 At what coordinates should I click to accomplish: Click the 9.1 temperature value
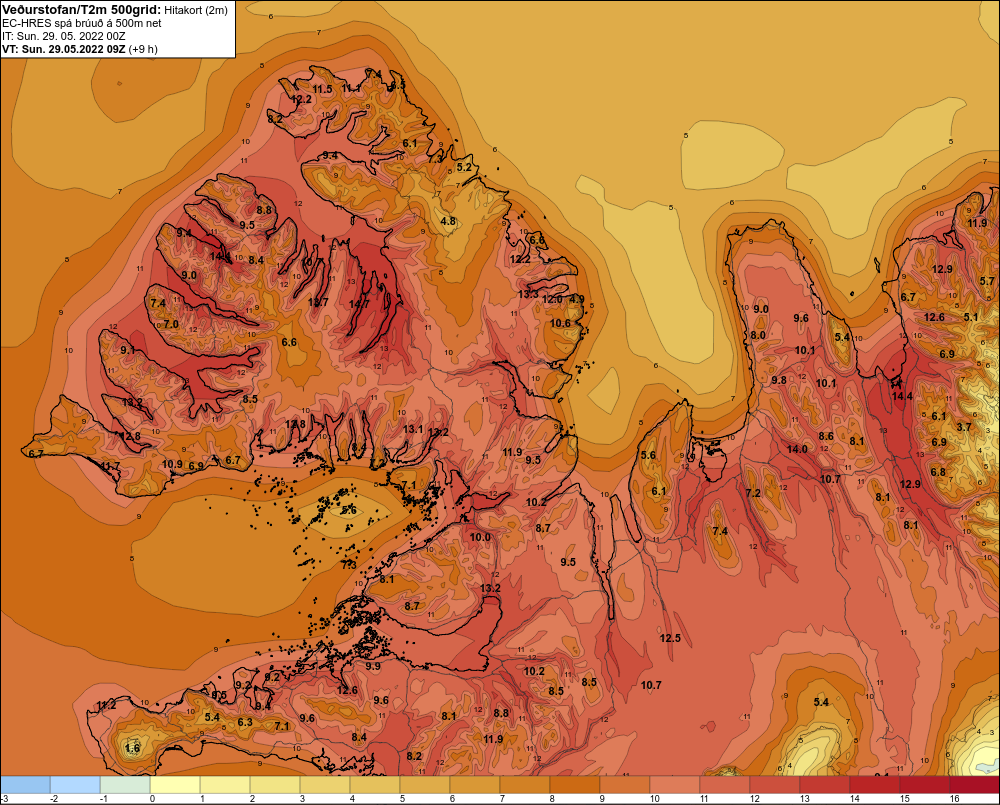point(128,350)
